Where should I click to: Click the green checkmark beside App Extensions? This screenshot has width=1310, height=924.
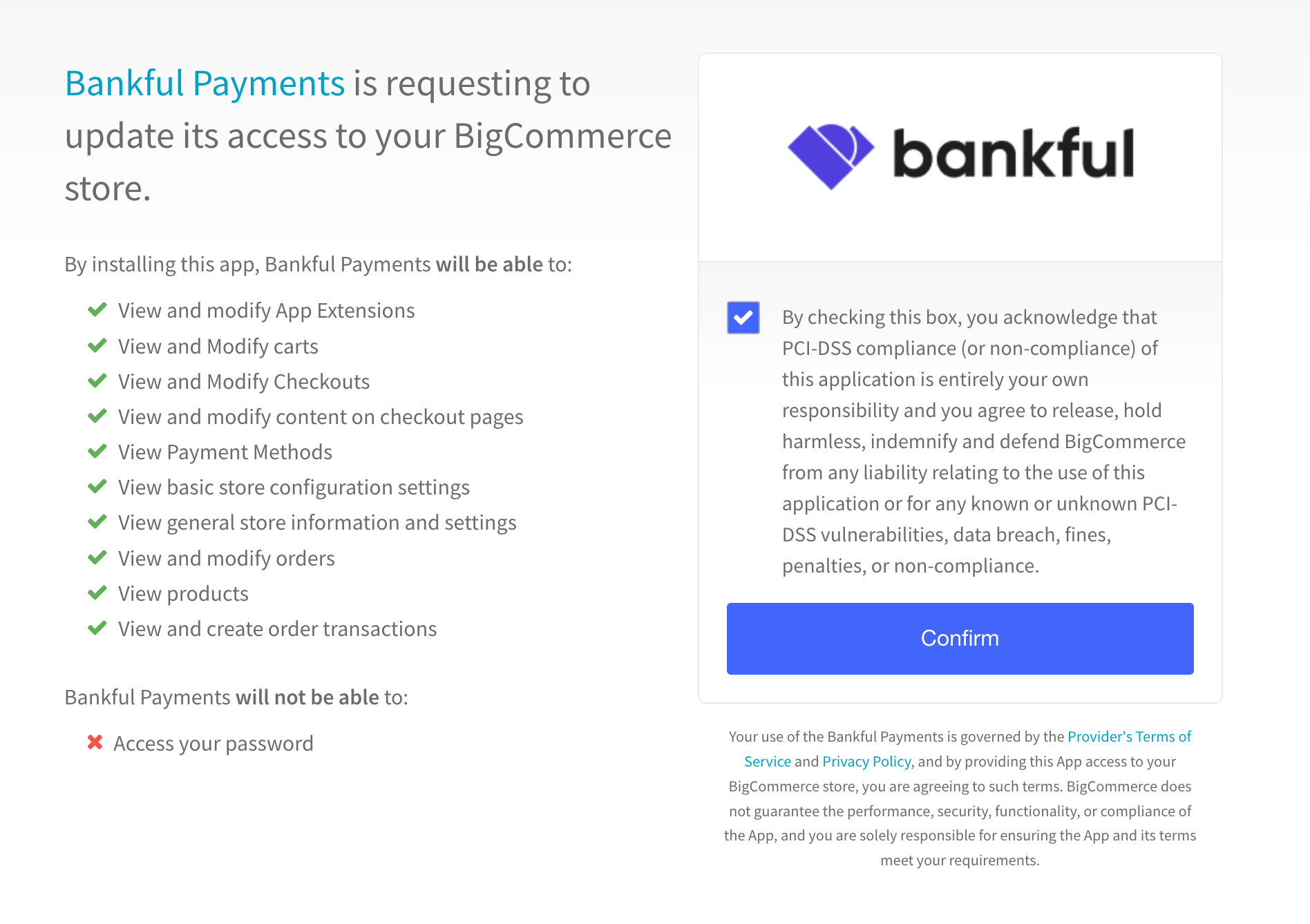(x=97, y=309)
